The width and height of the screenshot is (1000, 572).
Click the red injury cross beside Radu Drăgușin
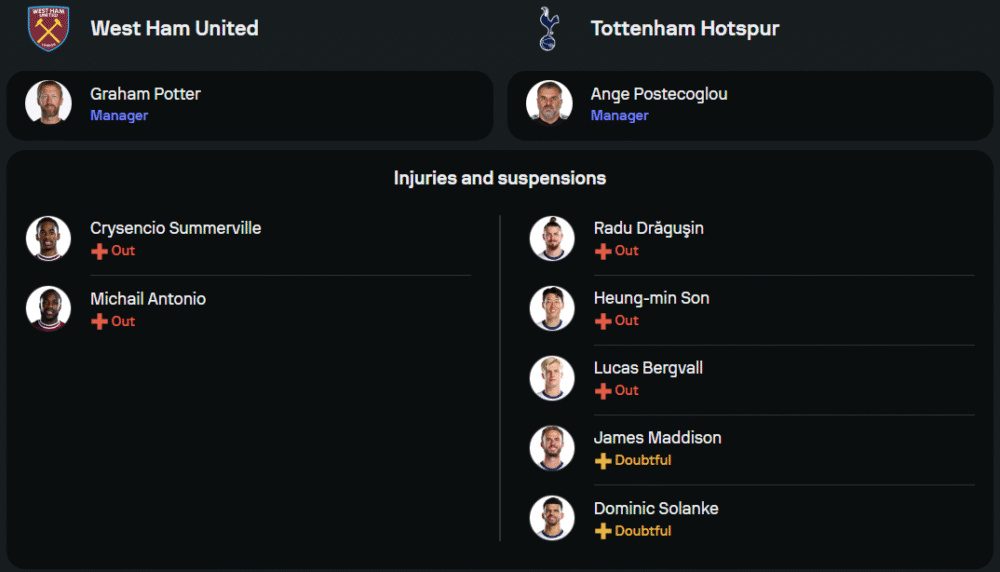pyautogui.click(x=603, y=251)
